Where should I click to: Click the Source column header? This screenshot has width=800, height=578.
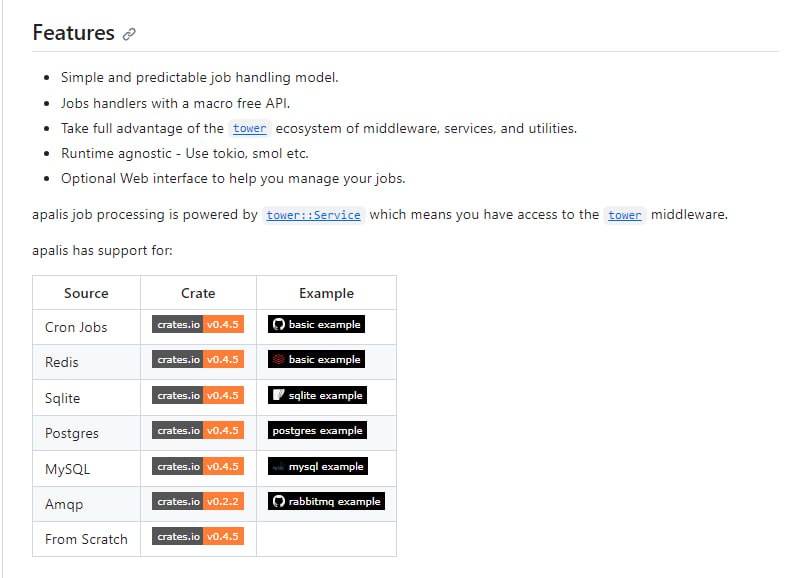click(x=86, y=293)
